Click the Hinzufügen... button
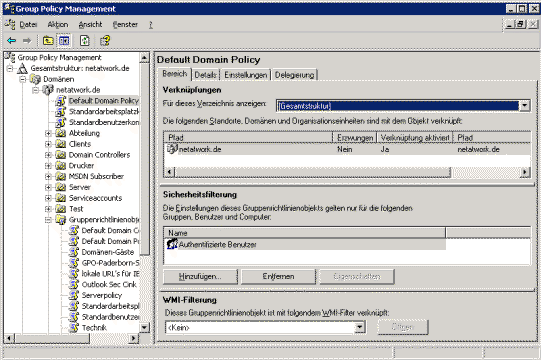 coord(200,276)
